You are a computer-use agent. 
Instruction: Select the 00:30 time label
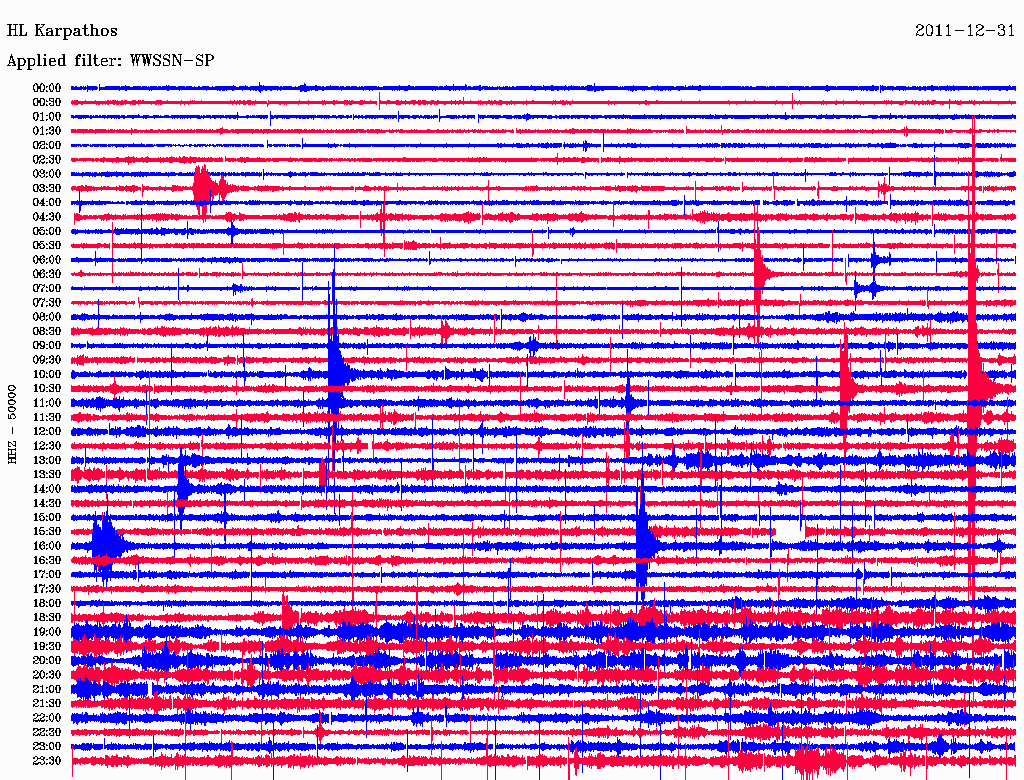46,102
